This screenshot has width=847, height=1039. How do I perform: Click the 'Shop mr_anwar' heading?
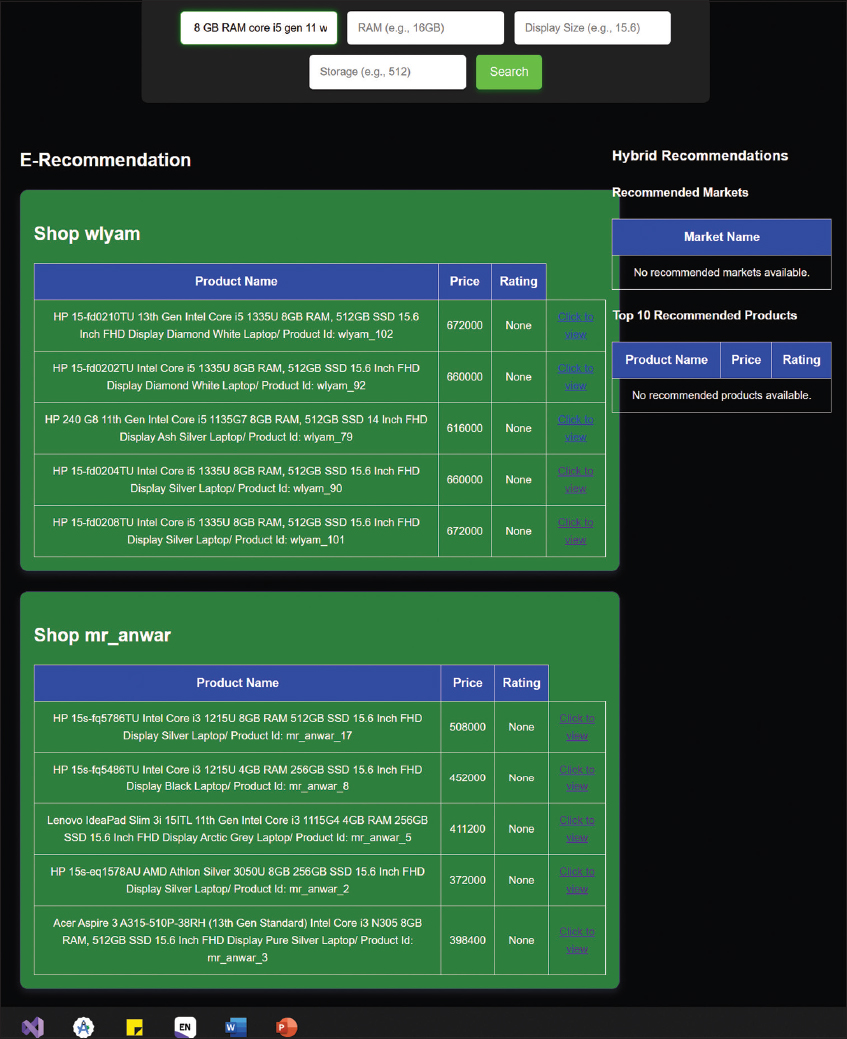(x=102, y=635)
